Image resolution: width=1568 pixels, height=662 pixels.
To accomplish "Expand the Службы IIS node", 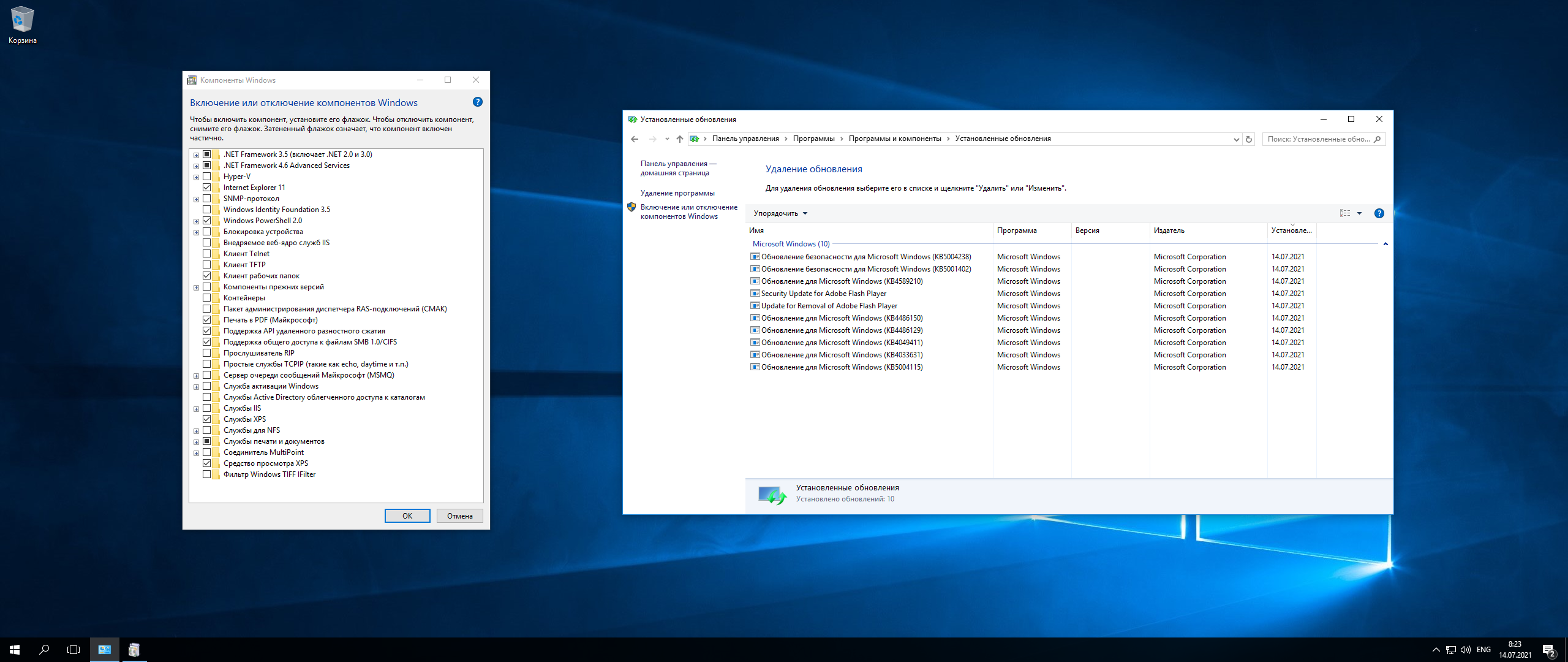I will click(196, 409).
